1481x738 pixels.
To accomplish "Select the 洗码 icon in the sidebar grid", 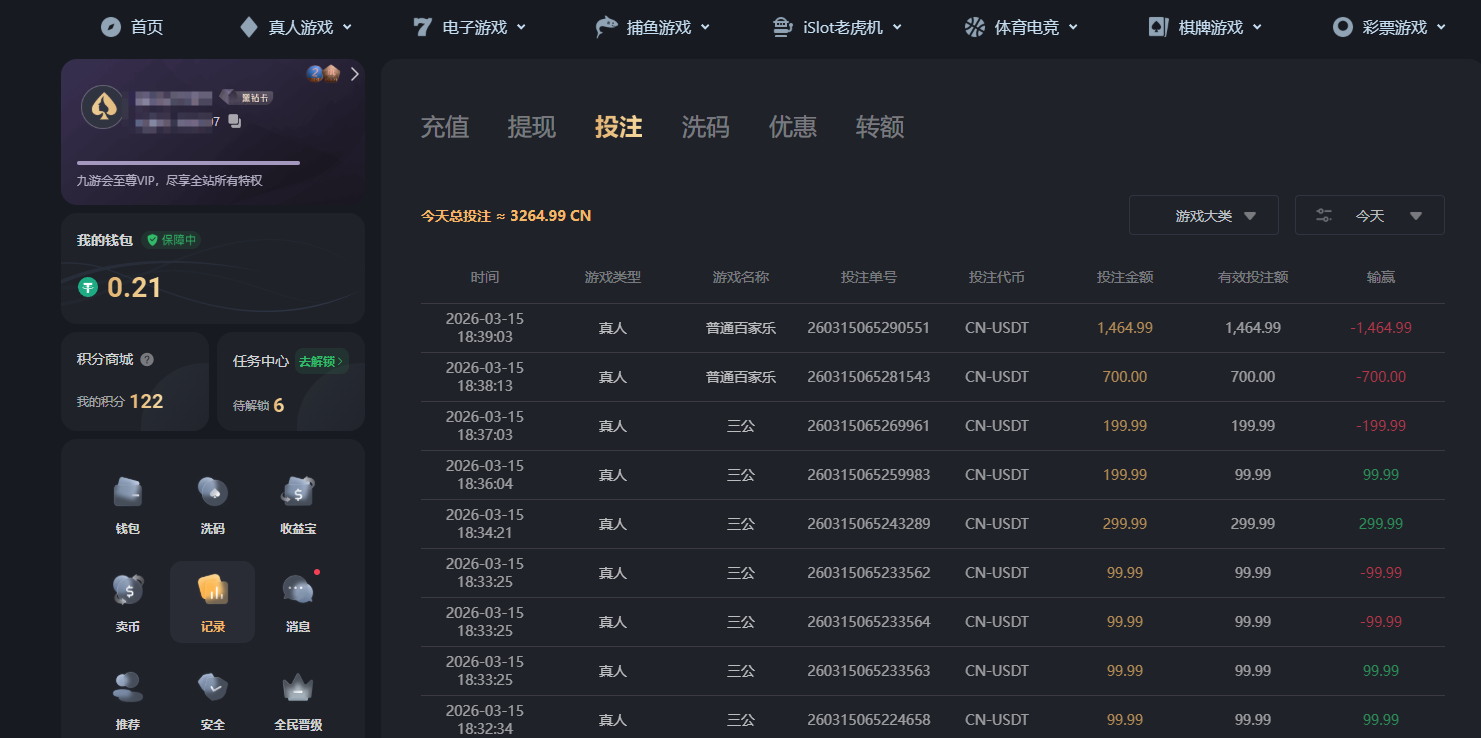I will (x=212, y=505).
